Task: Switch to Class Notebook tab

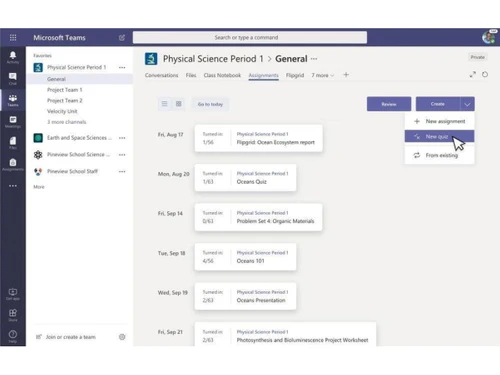Action: 222,75
